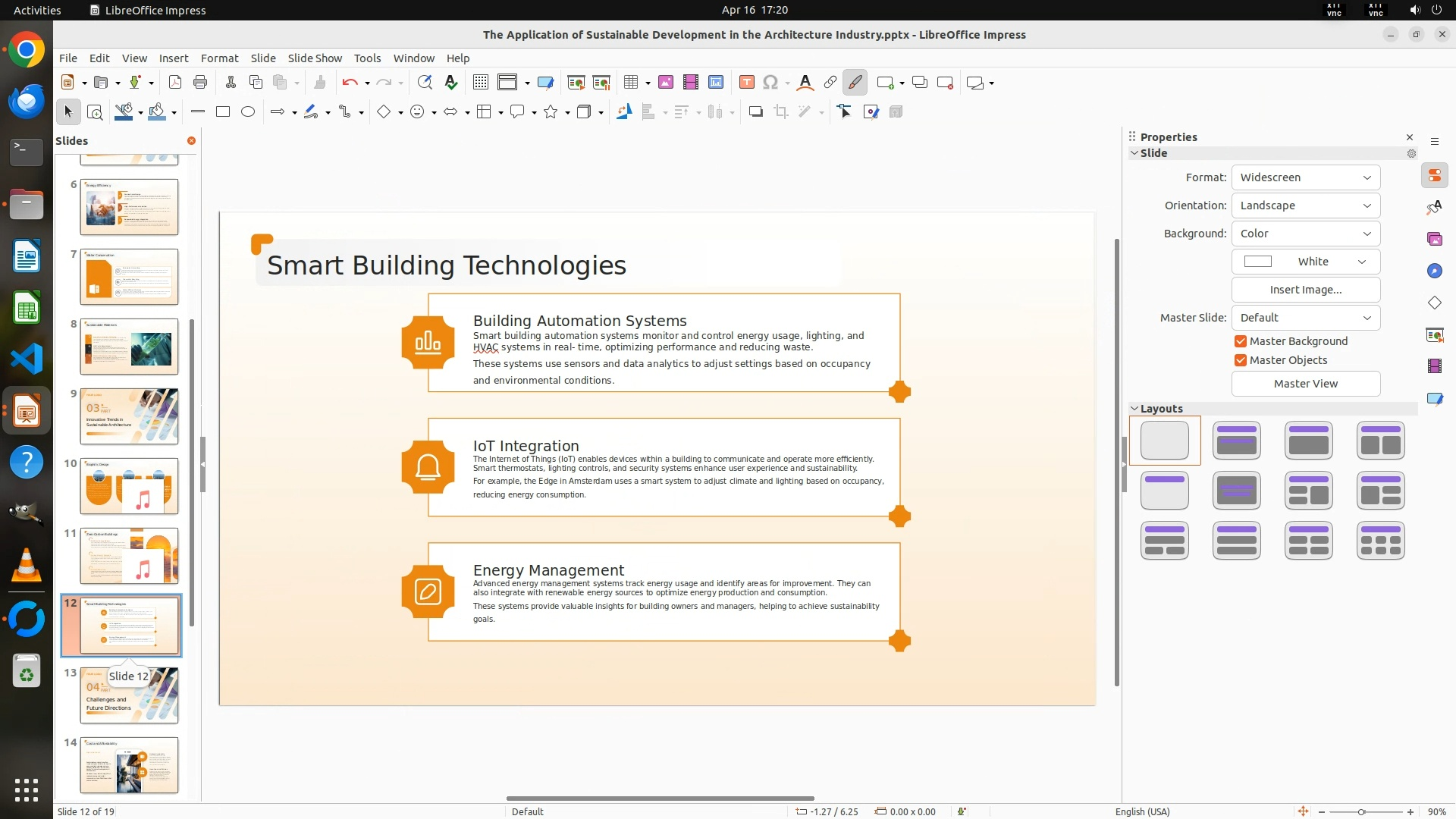Screen dimensions: 1456x819
Task: Open the Orientation dropdown showing Landscape
Action: [1305, 206]
